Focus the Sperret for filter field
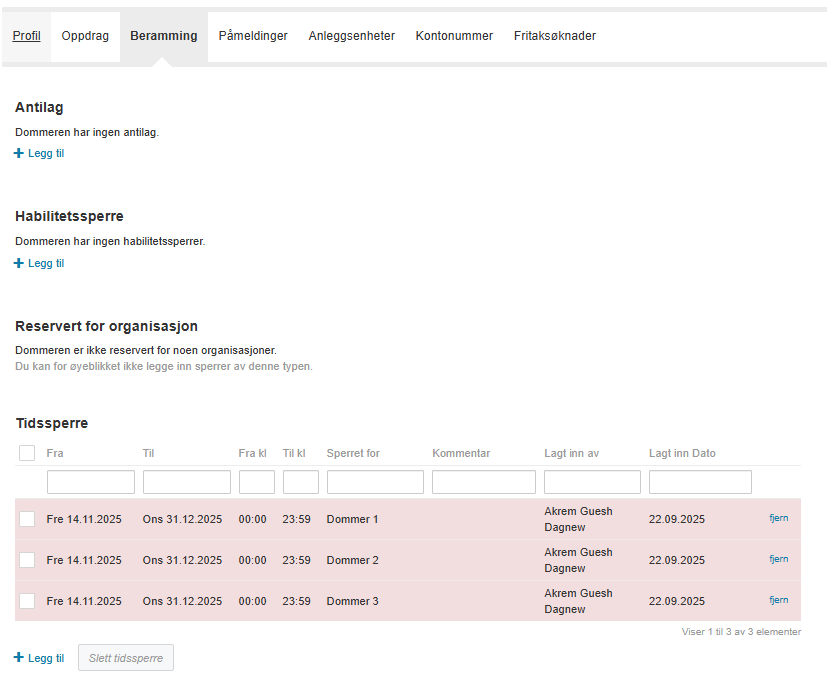The image size is (827, 681). point(375,482)
